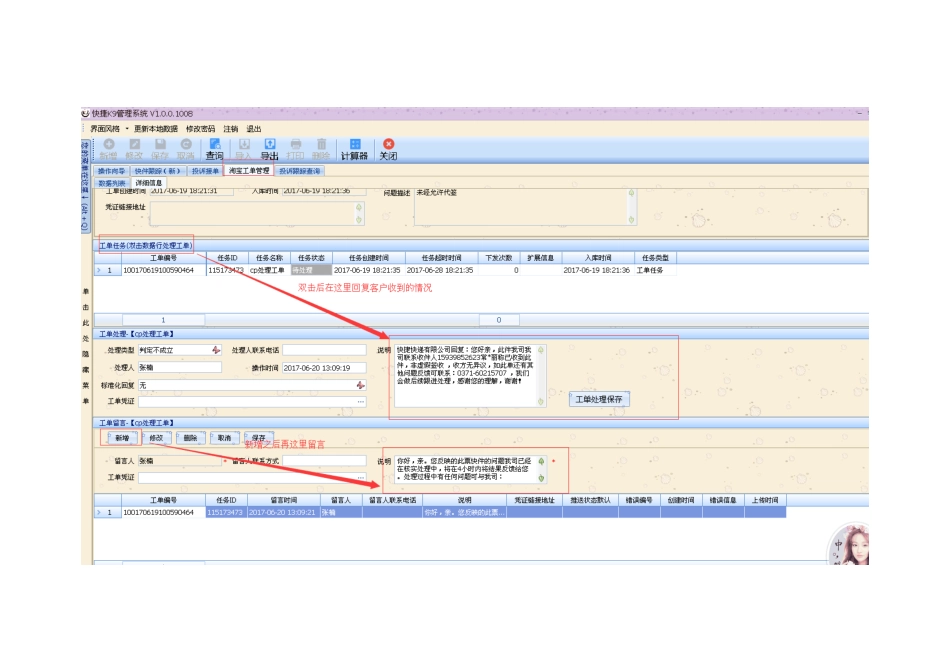Click the 工单处理保存 button

coord(601,399)
